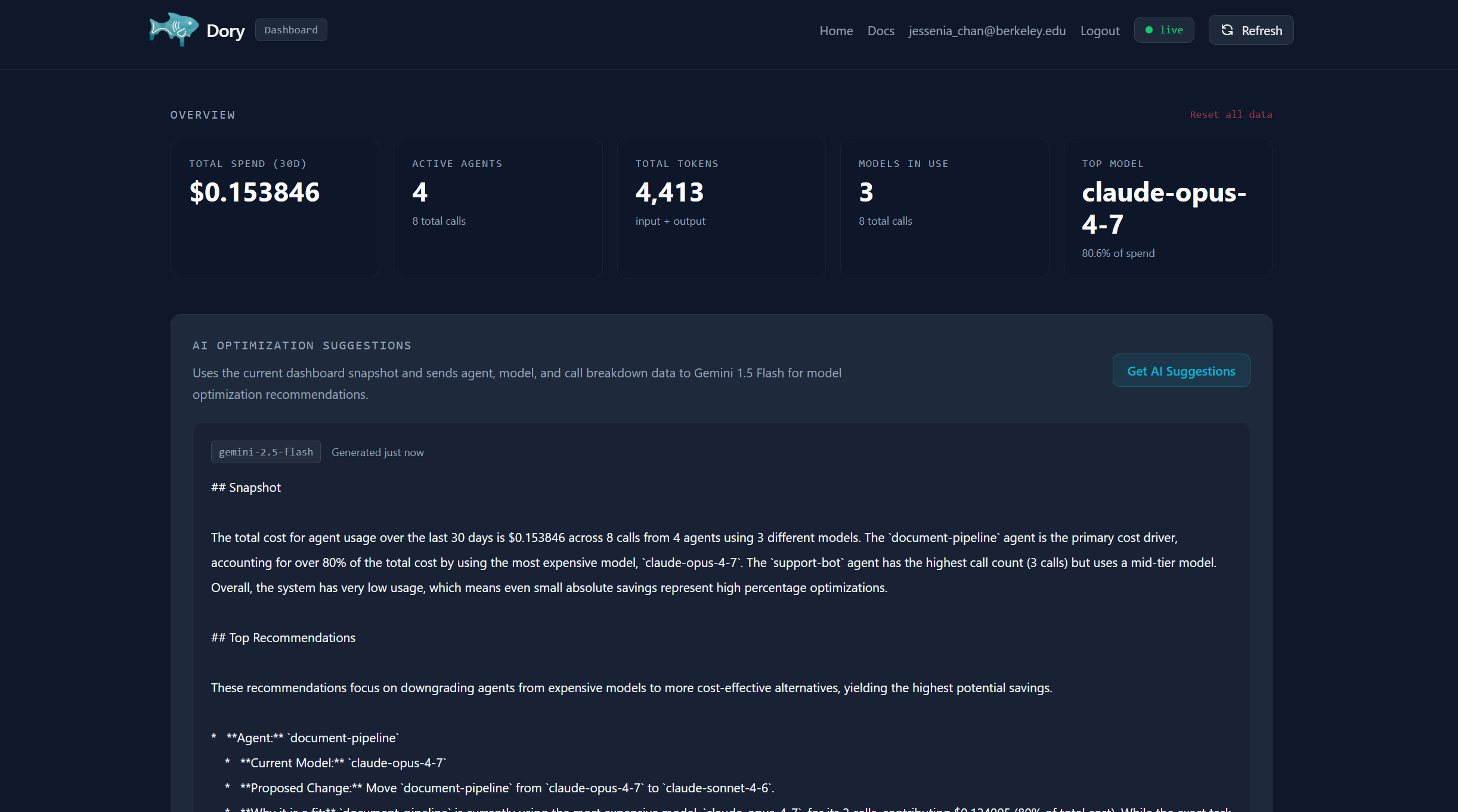
Task: Select the Active Agents card
Action: (x=497, y=208)
